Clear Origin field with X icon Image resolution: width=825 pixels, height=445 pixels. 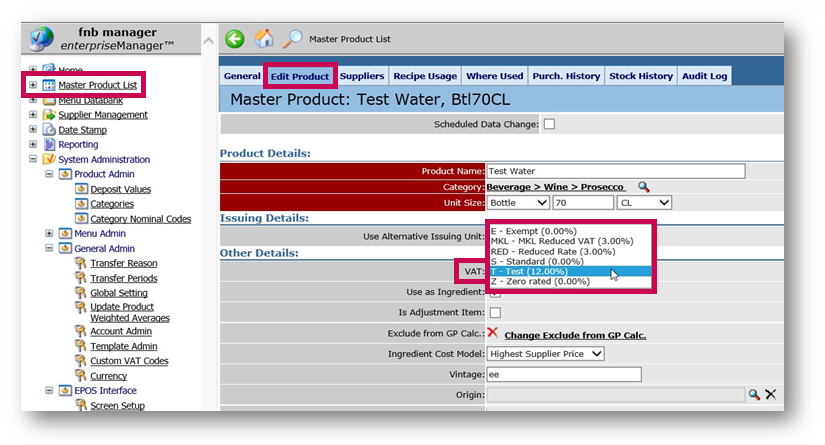click(x=771, y=395)
